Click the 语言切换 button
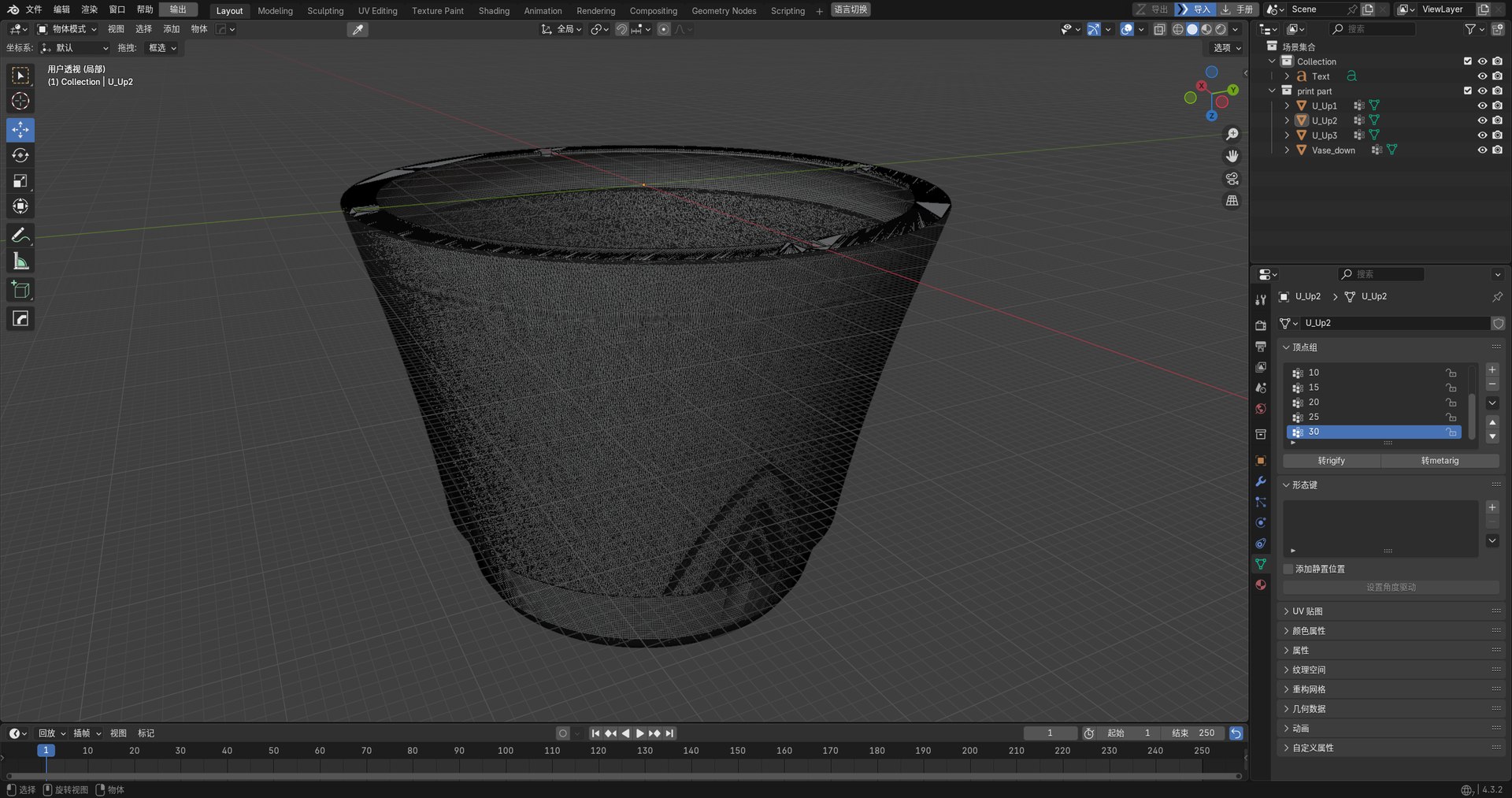Image resolution: width=1512 pixels, height=798 pixels. pos(850,9)
